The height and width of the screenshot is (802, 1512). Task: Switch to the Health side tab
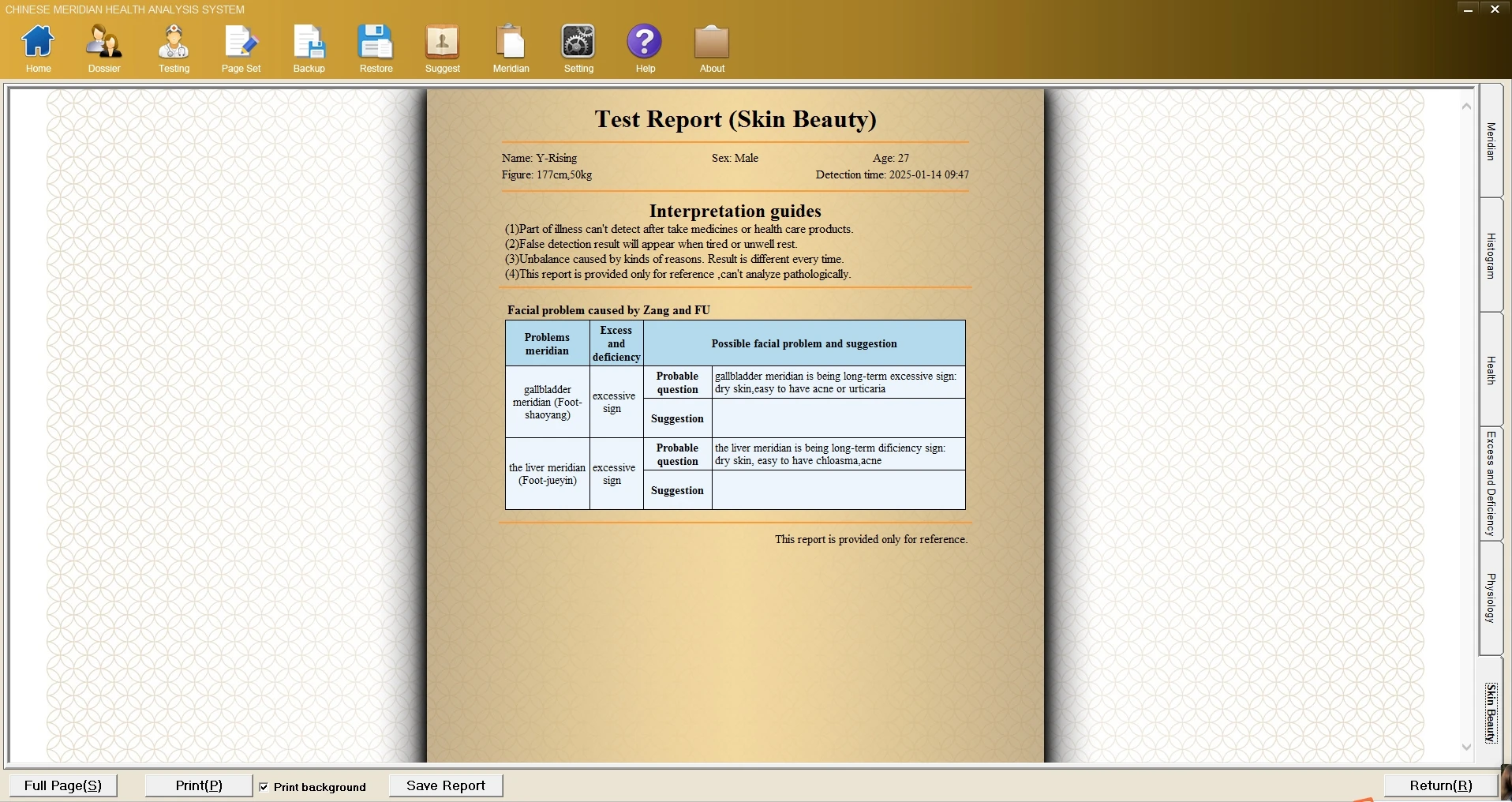(1491, 369)
